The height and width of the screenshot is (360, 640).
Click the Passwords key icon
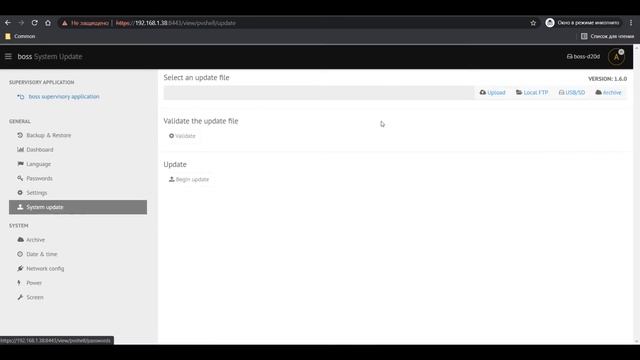[x=20, y=178]
